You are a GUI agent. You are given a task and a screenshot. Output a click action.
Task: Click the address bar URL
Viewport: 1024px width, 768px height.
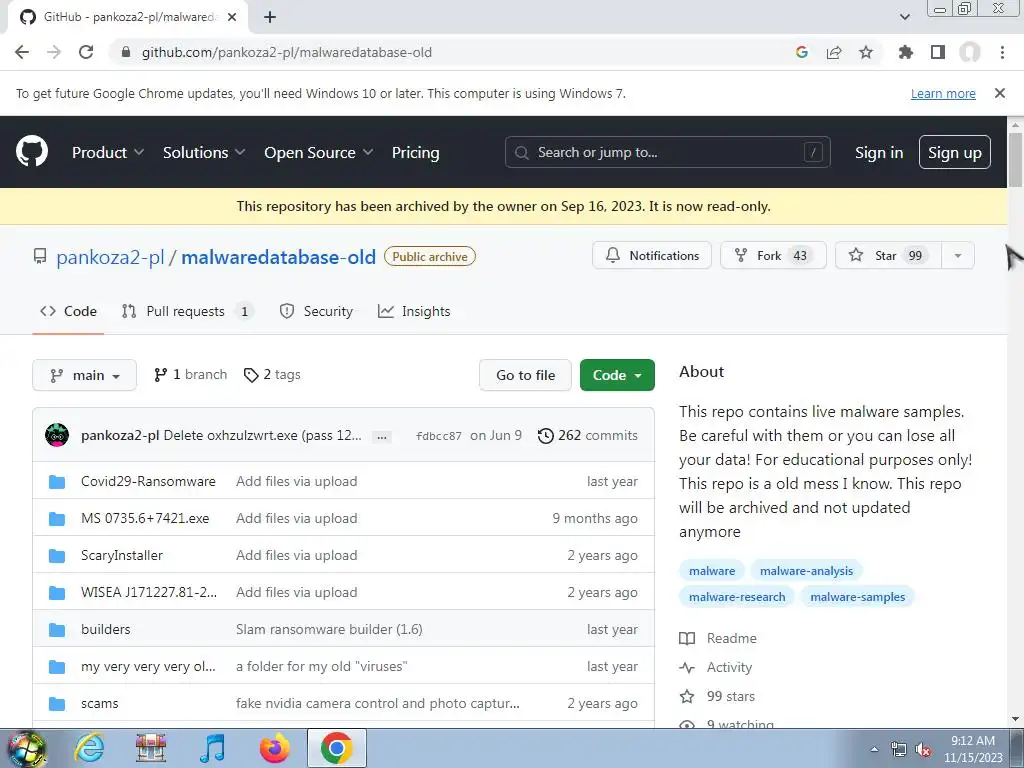click(287, 52)
